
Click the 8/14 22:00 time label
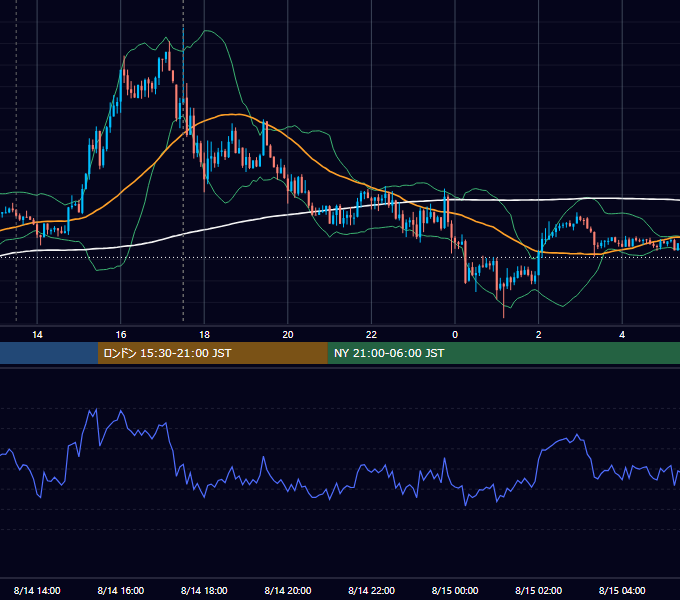pos(371,590)
